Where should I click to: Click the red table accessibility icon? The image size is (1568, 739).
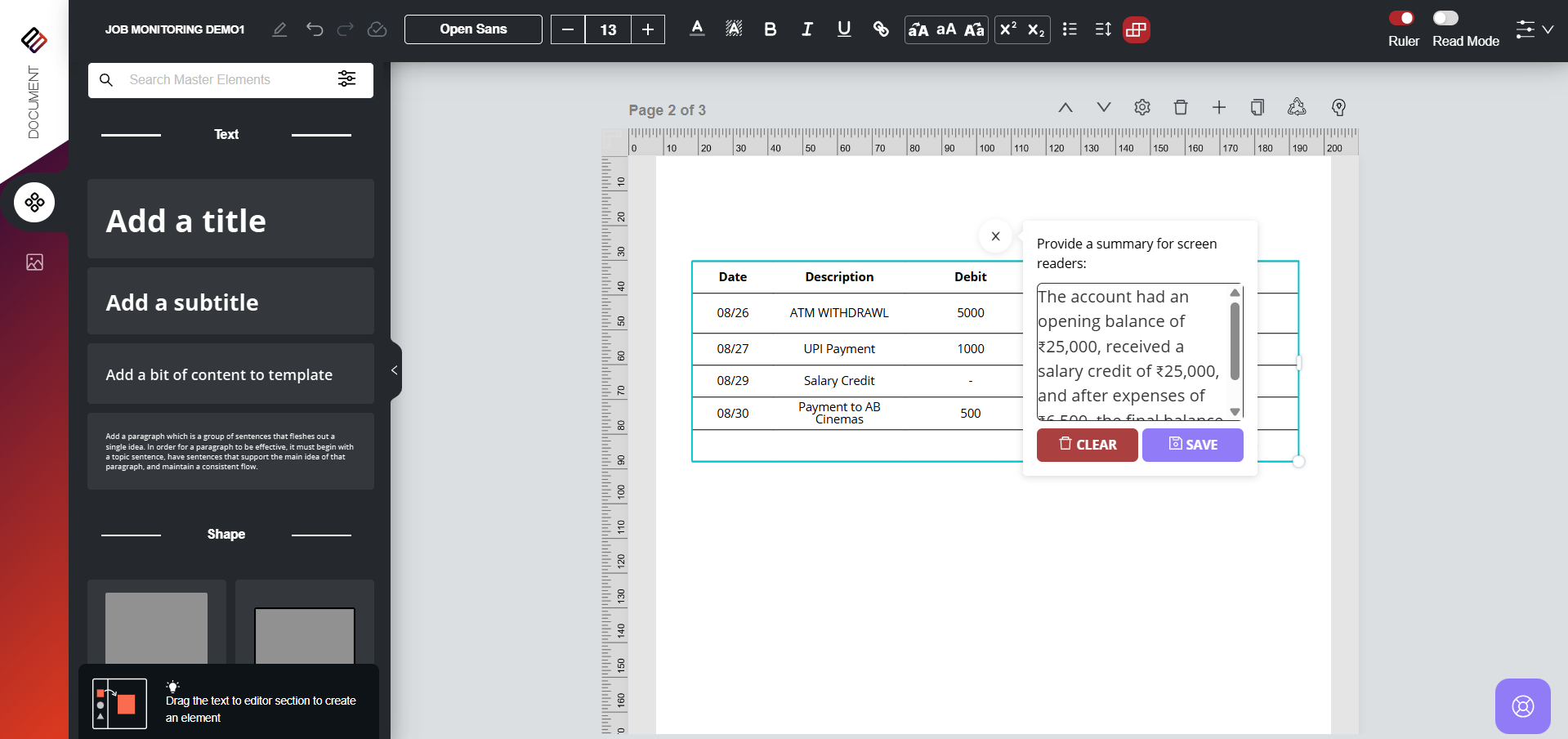tap(1136, 29)
